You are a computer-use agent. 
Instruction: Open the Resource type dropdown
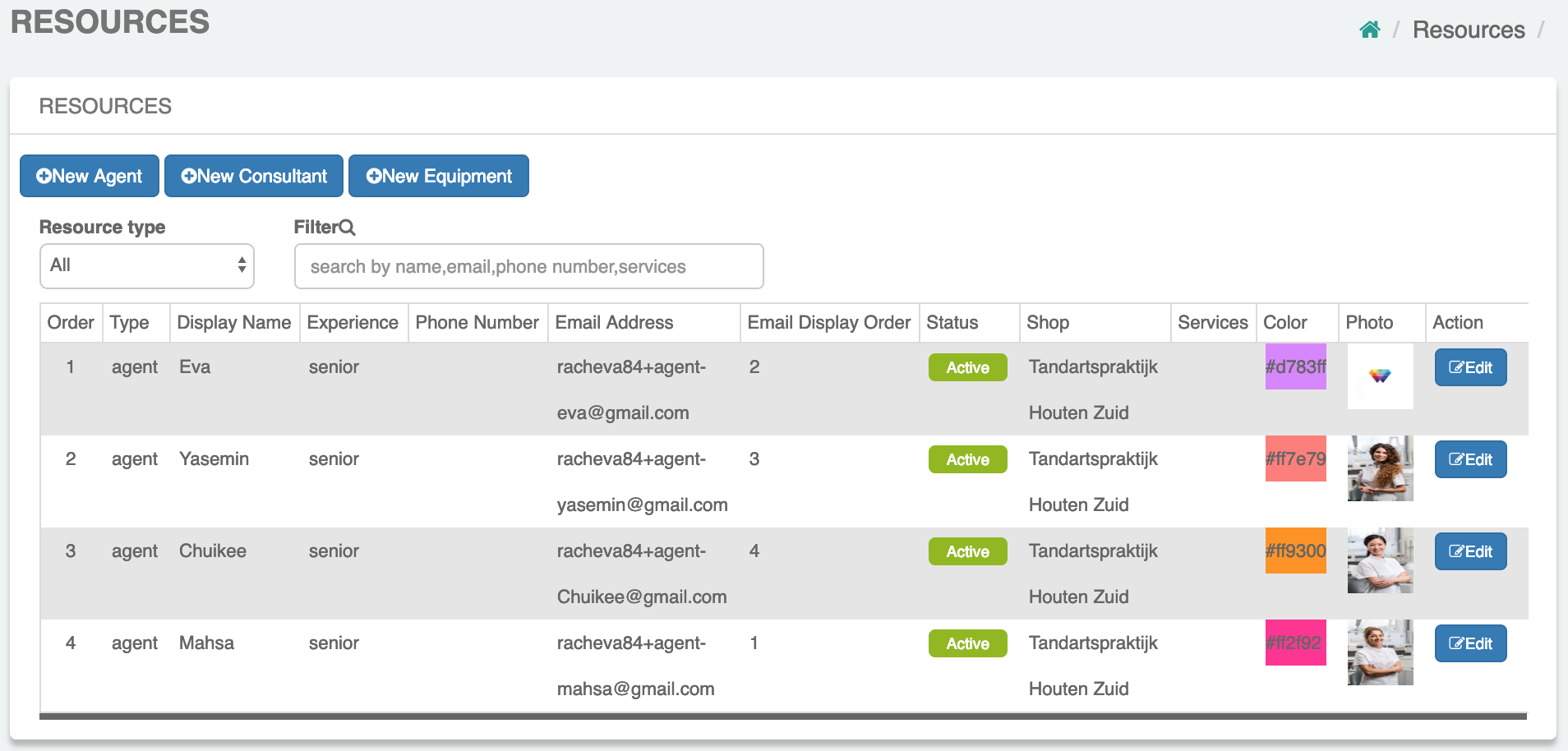(x=147, y=265)
